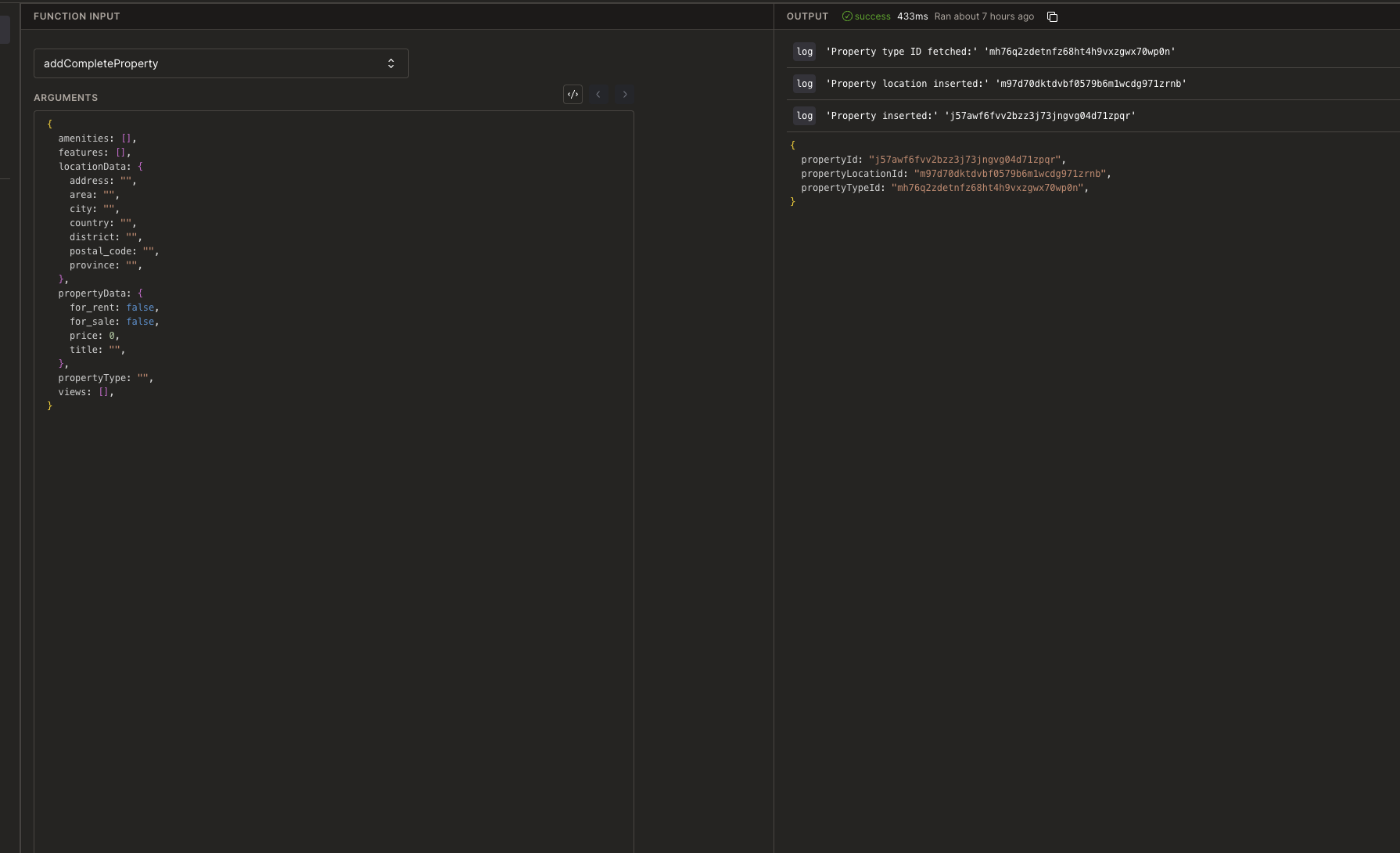Click the propertyType: "" argument line
1400x853 pixels.
[x=106, y=378]
